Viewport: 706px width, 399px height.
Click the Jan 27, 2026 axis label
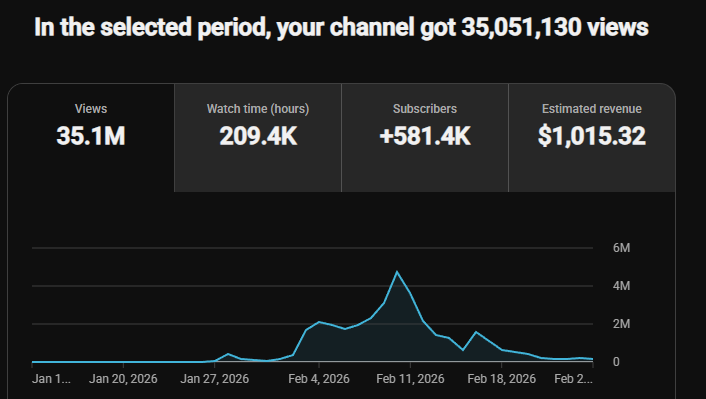pyautogui.click(x=214, y=379)
